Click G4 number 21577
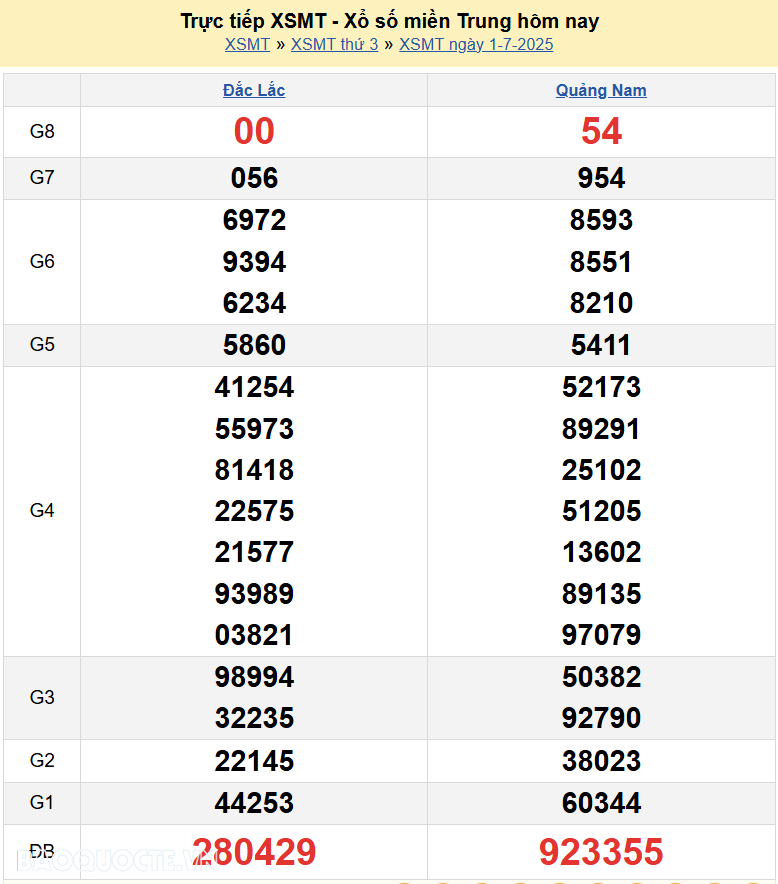This screenshot has width=778, height=884. tap(254, 552)
